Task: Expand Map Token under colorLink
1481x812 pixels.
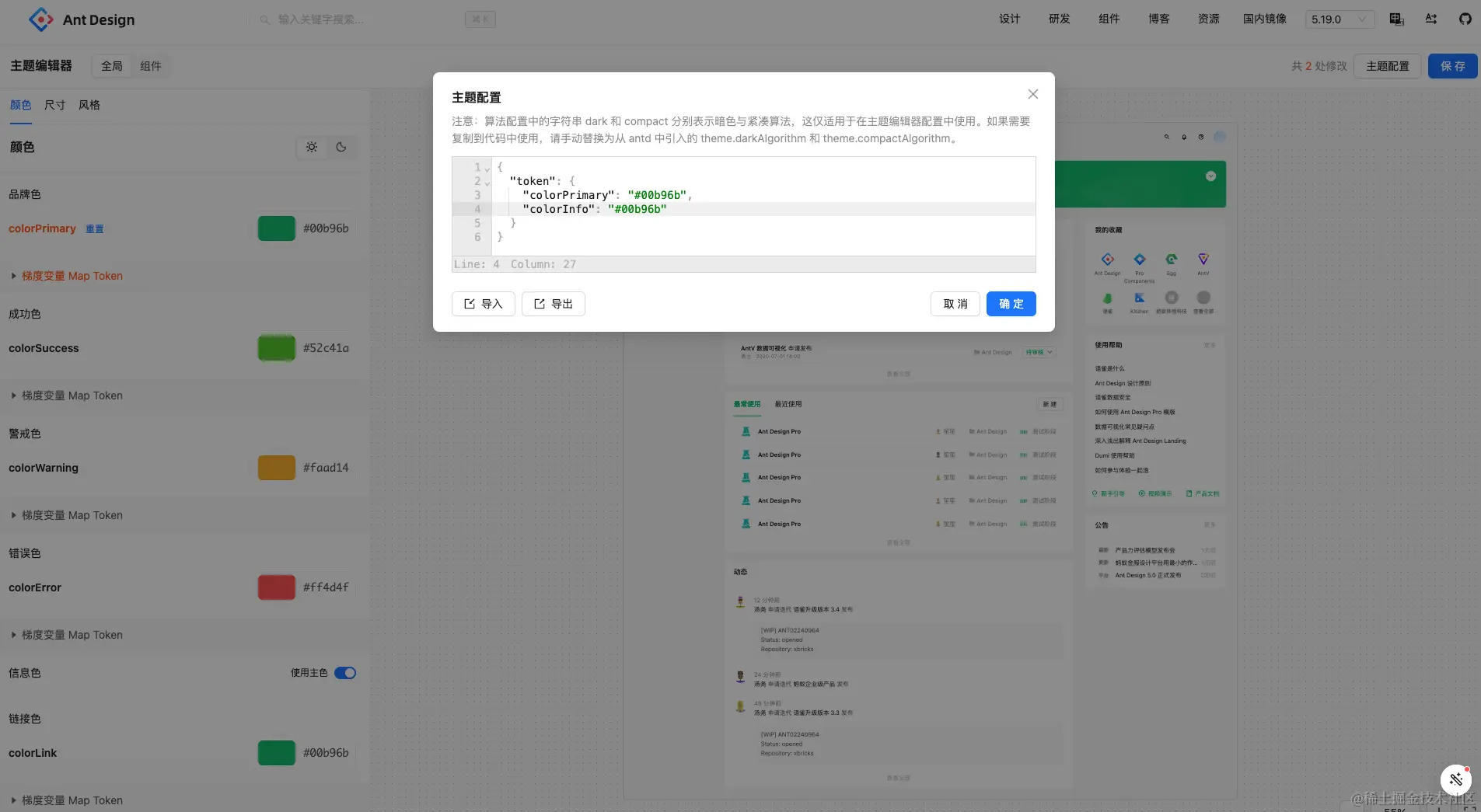Action: [67, 800]
